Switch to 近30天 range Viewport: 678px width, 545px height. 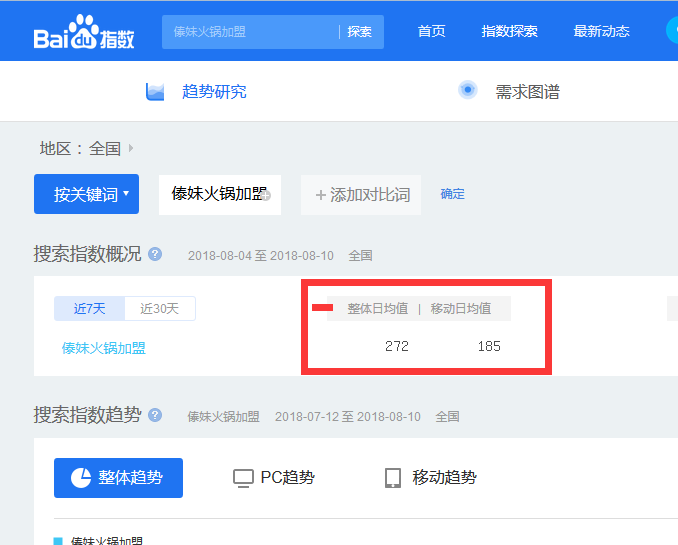[160, 309]
